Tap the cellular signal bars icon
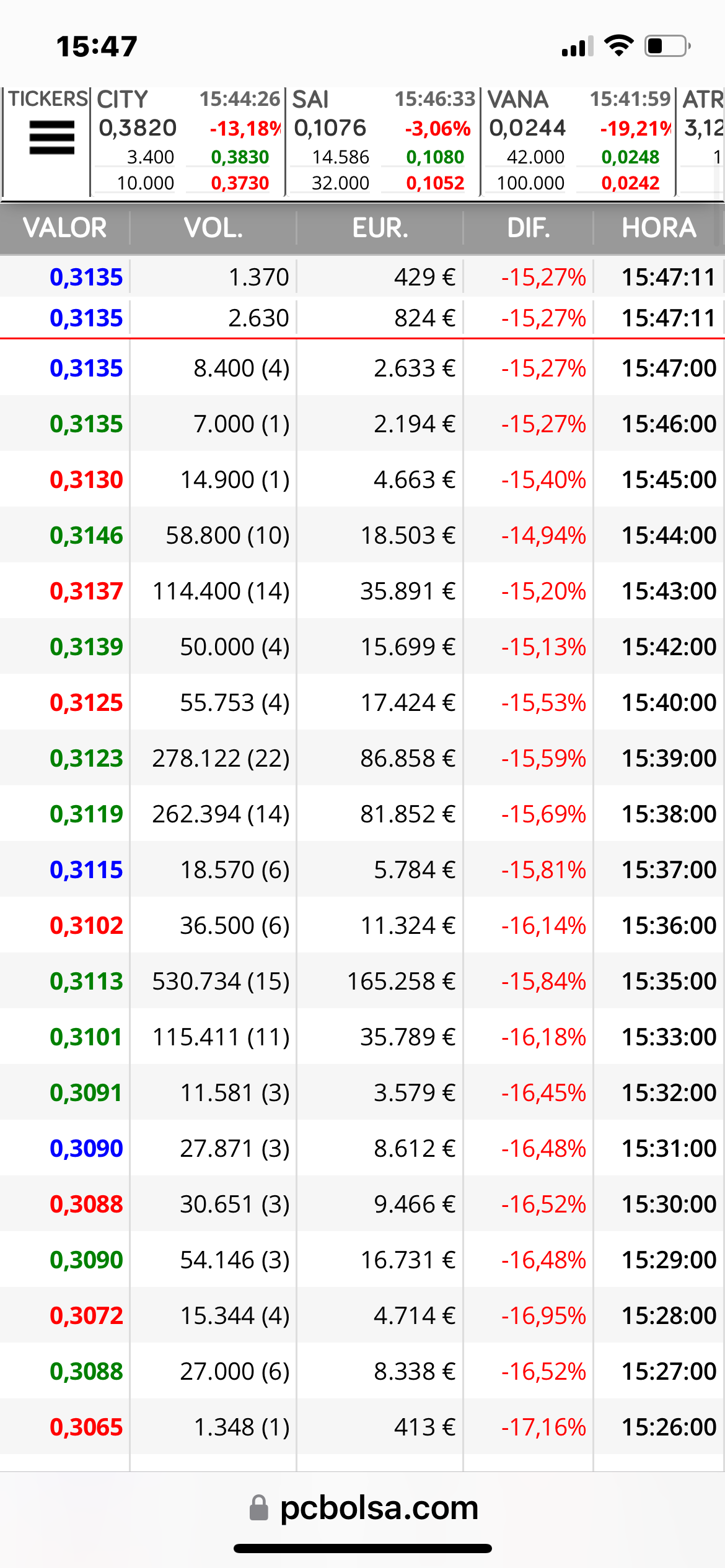The image size is (725, 1568). [578, 46]
